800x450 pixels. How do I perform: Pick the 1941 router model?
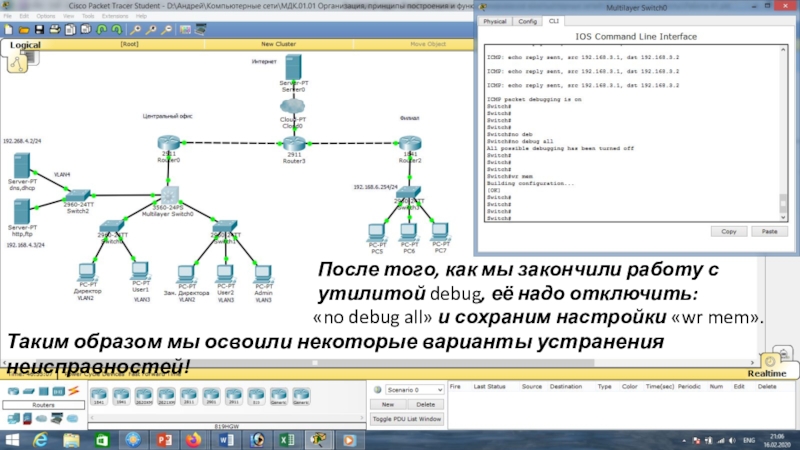[121, 396]
